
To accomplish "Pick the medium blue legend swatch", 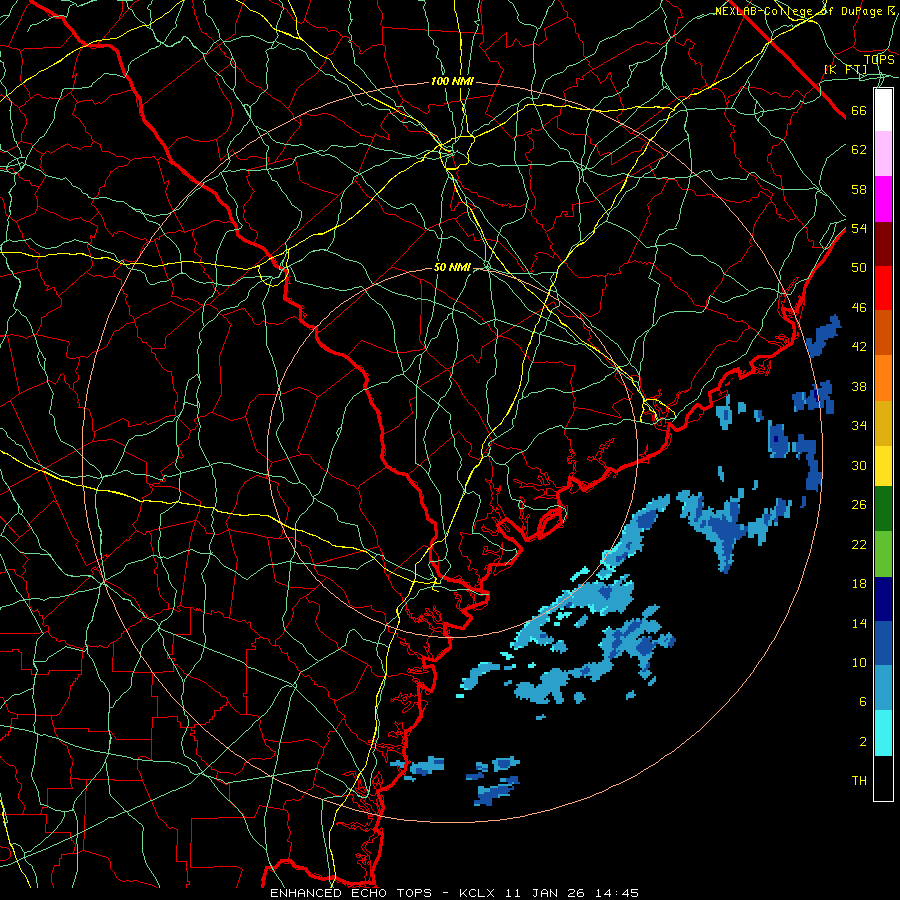I will [883, 643].
